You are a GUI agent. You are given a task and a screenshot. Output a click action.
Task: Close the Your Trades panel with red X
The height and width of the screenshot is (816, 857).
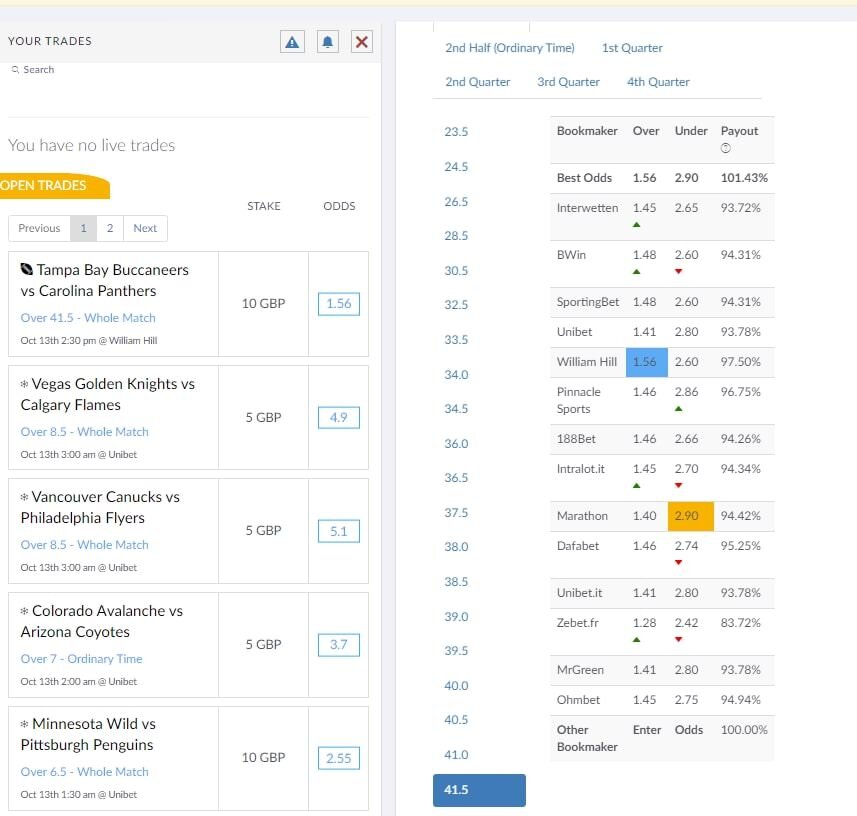point(361,42)
